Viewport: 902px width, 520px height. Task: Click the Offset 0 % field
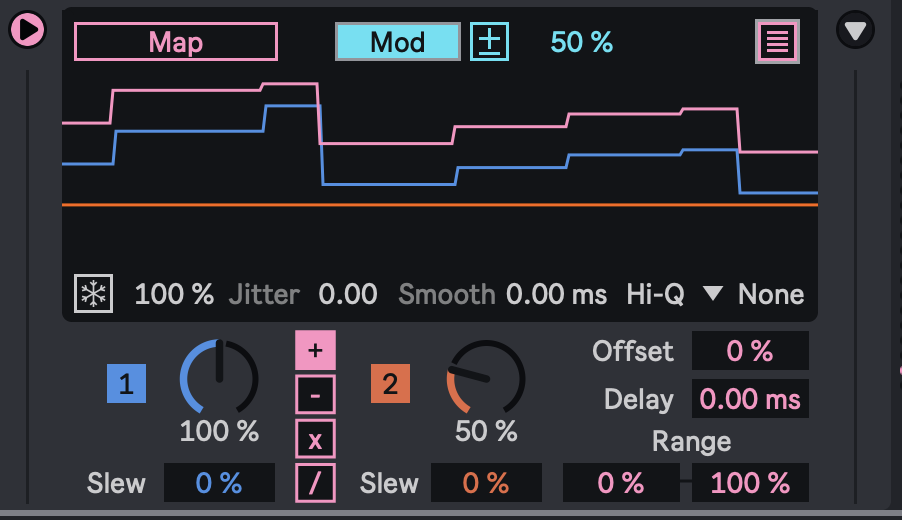(749, 351)
